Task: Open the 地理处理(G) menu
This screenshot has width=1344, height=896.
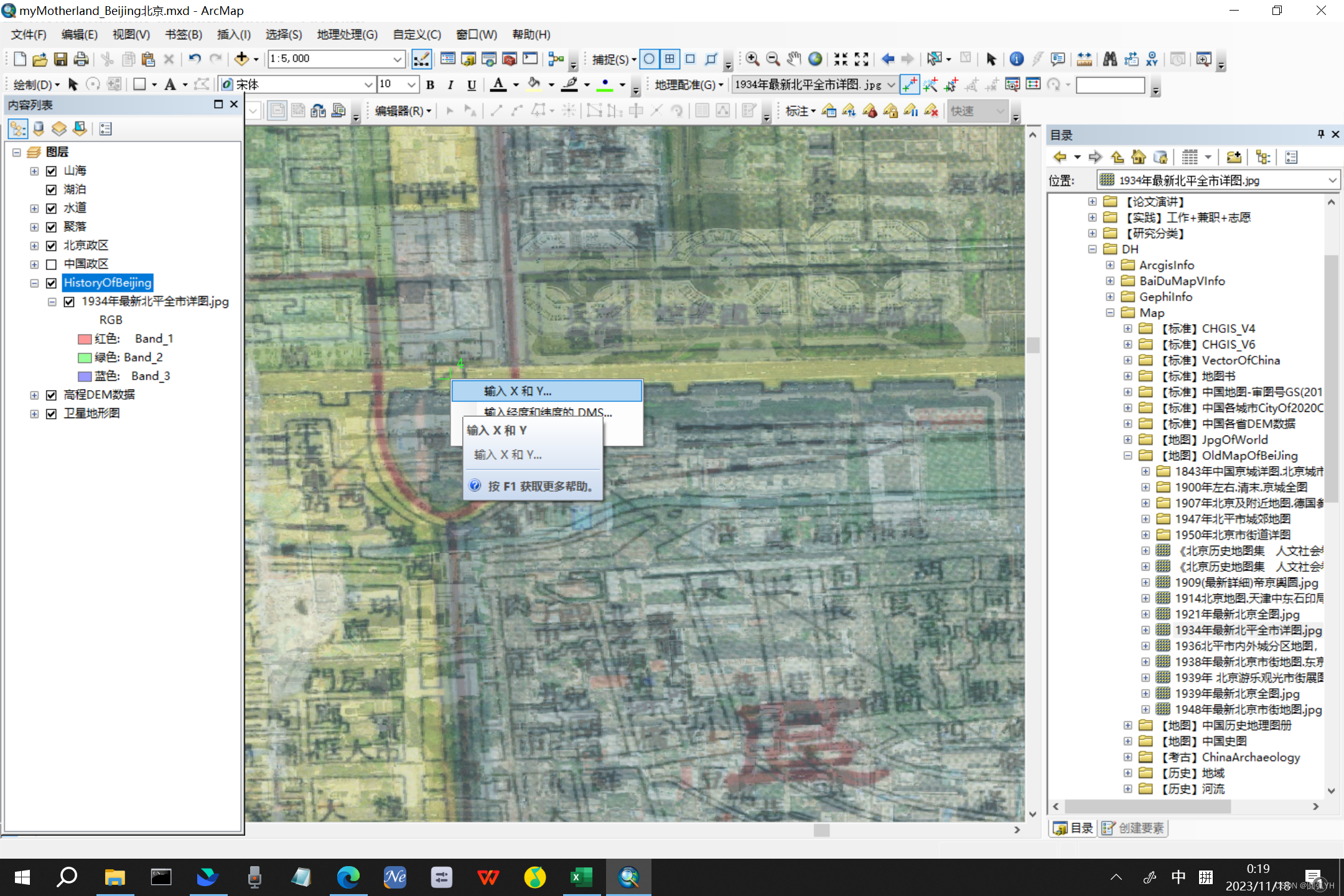Action: (347, 34)
